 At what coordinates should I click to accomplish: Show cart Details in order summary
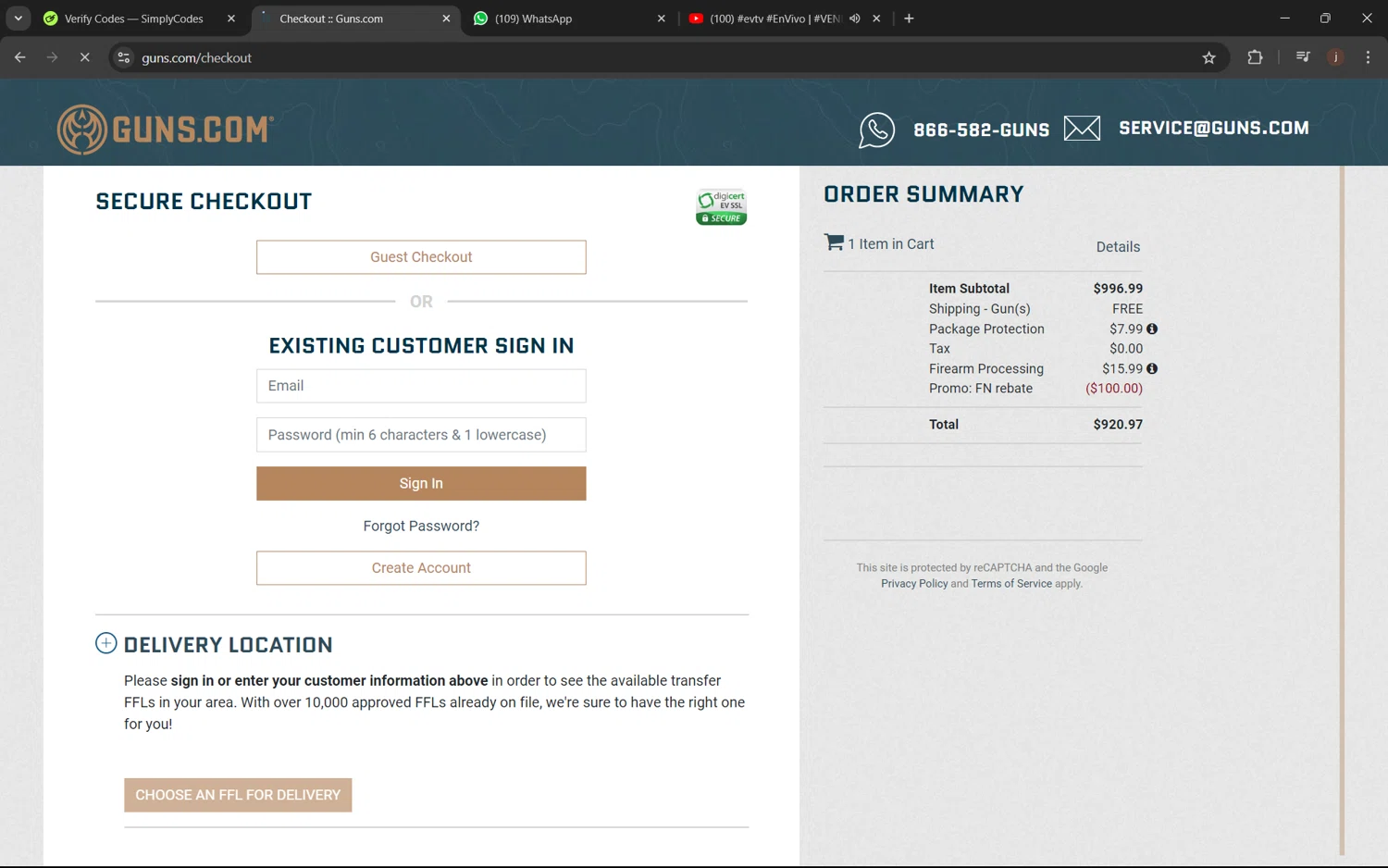coord(1118,247)
